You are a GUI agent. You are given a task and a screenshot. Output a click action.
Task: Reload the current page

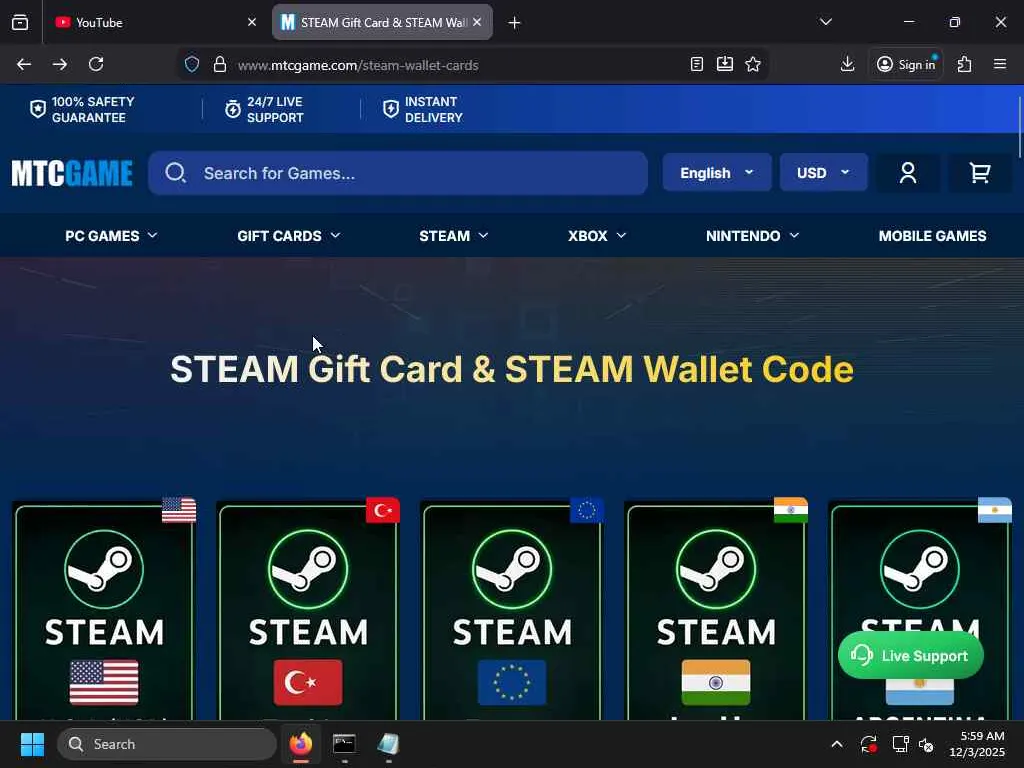pyautogui.click(x=96, y=64)
